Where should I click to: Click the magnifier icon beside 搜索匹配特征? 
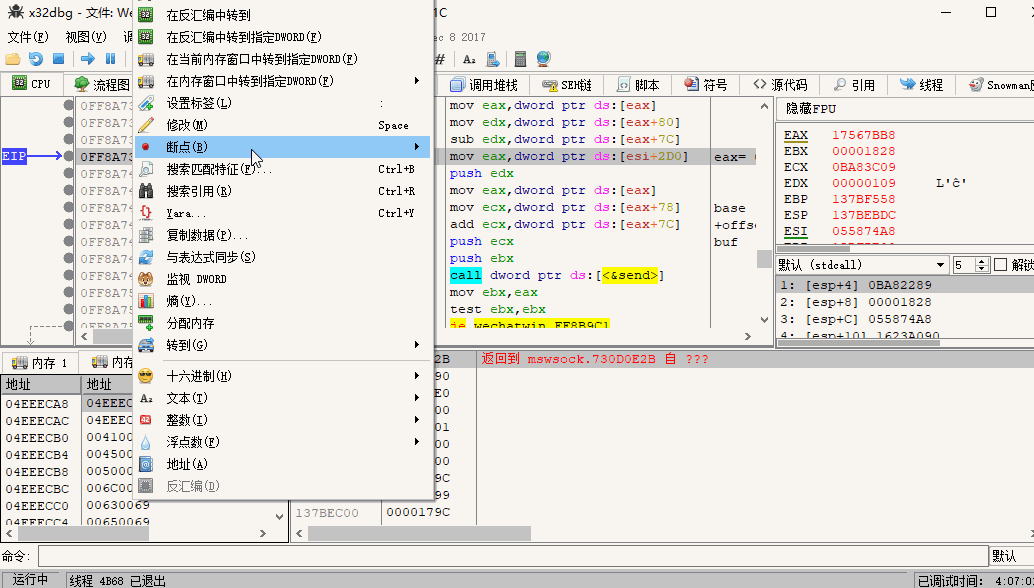click(146, 169)
